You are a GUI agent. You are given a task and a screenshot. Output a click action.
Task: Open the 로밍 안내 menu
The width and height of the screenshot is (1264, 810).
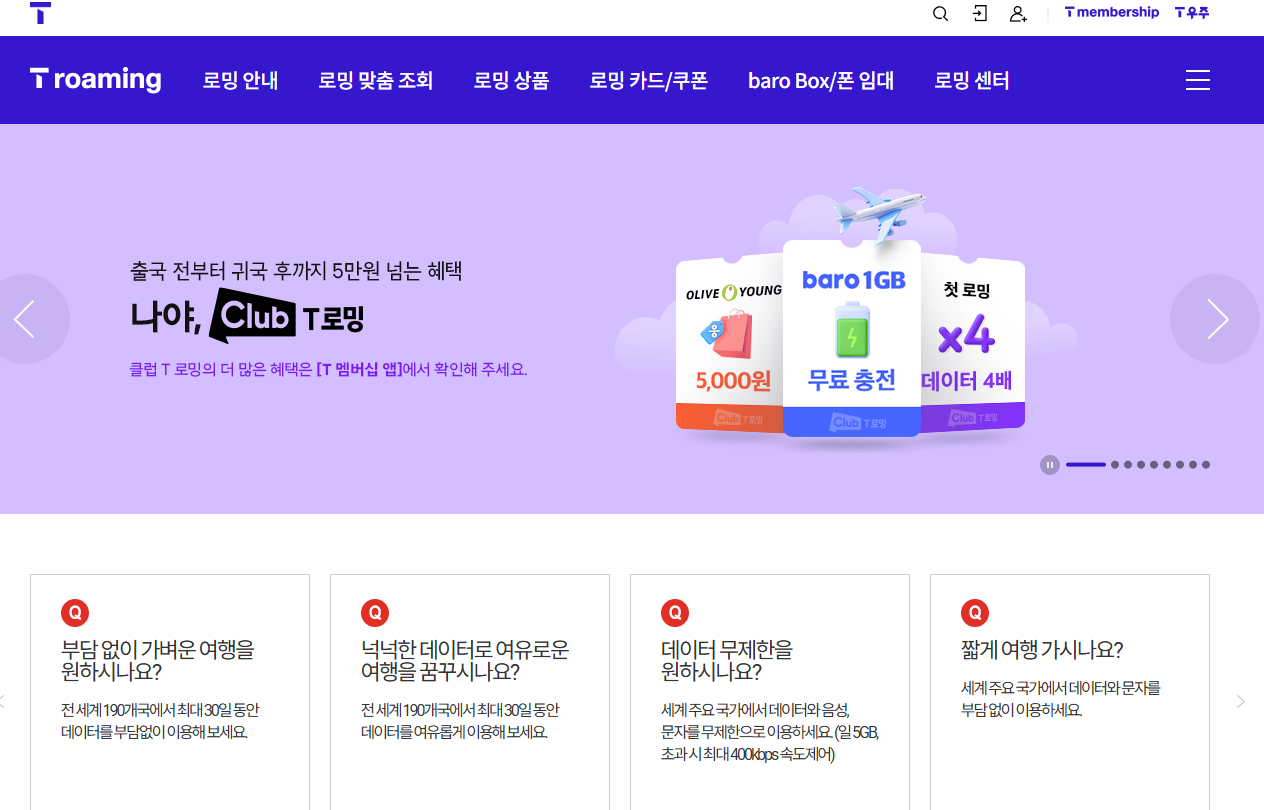point(240,80)
